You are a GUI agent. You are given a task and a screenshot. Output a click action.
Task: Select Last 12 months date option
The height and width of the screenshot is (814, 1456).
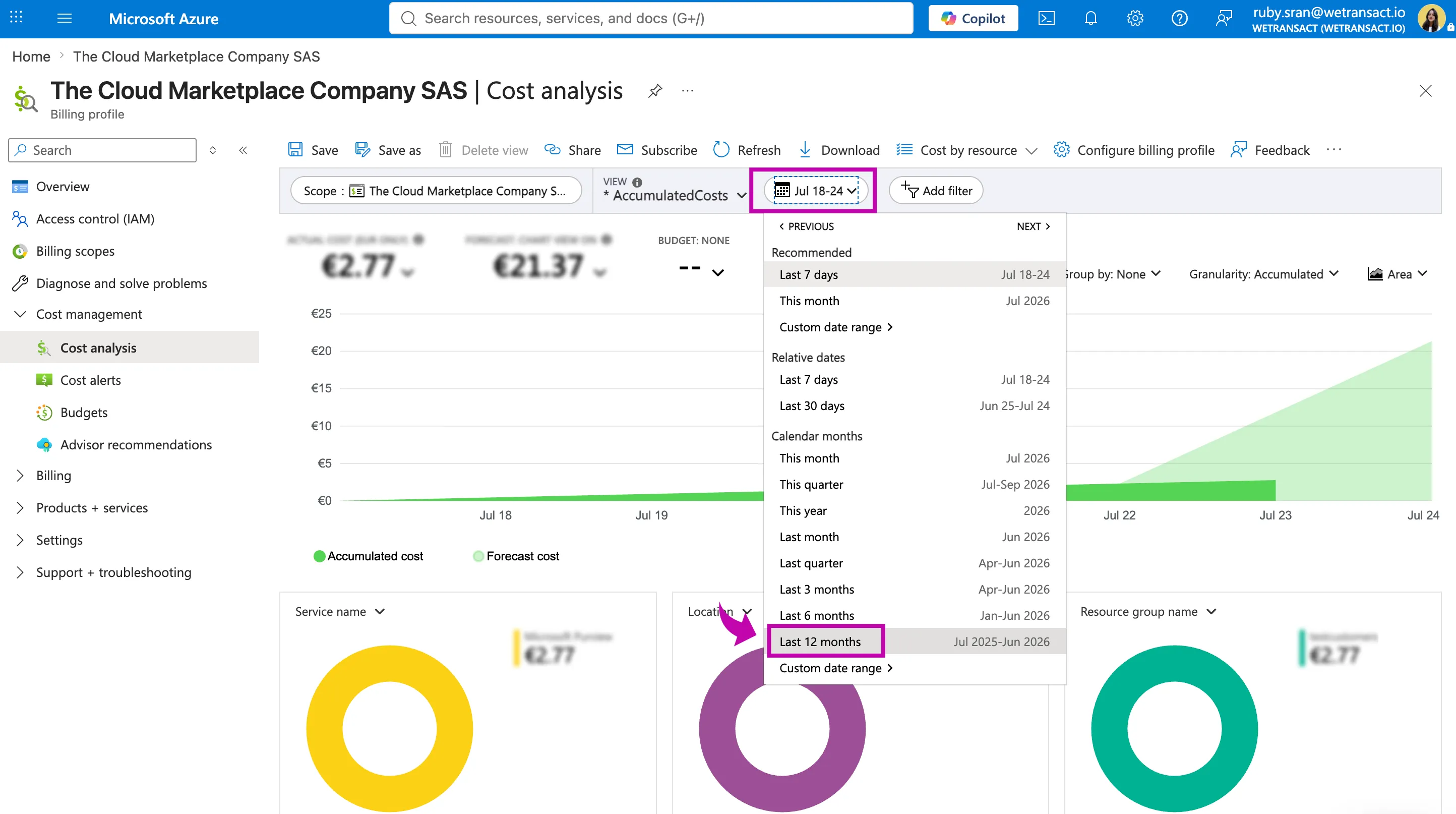(x=915, y=641)
